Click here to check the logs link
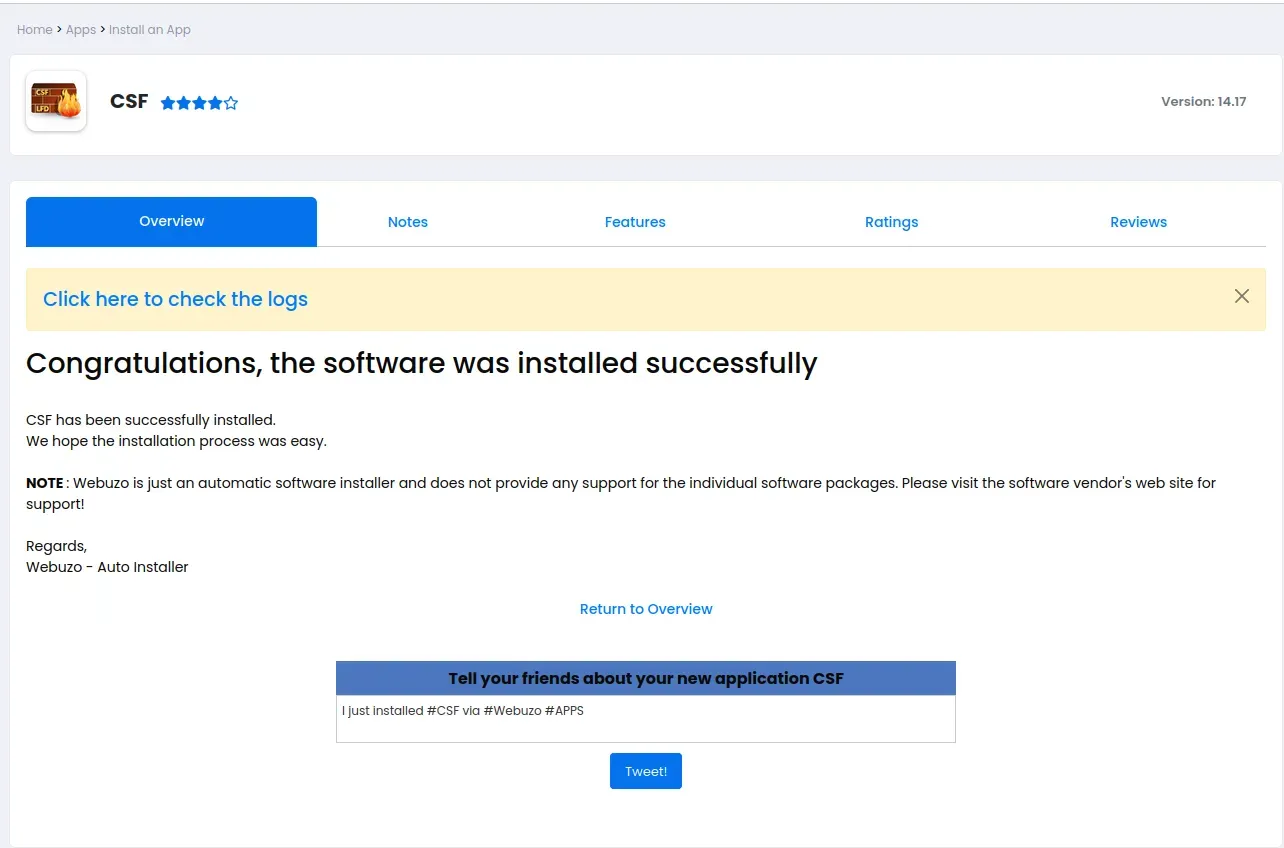The height and width of the screenshot is (848, 1284). pos(175,299)
